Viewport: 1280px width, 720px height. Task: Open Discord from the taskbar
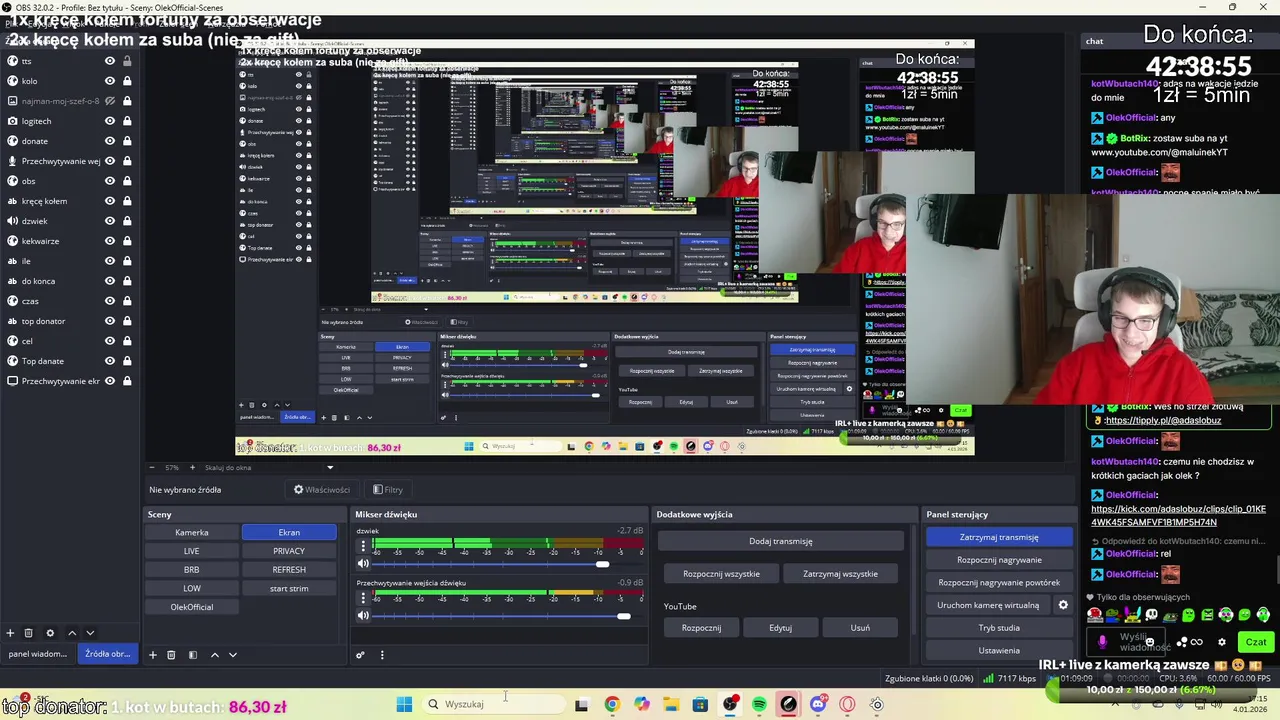coord(818,704)
